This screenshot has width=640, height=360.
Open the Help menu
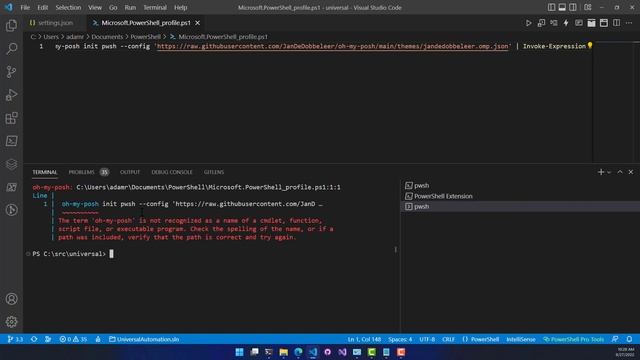(x=180, y=7)
